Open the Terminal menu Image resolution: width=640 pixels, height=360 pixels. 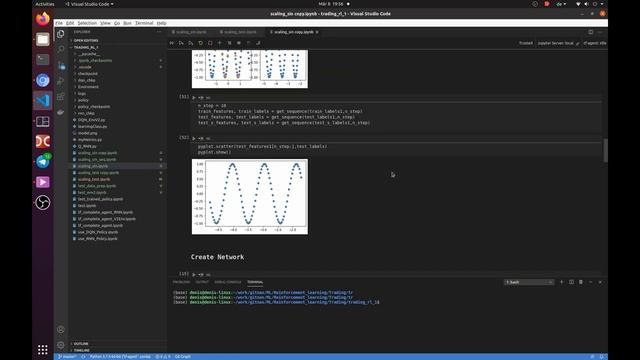coord(144,23)
